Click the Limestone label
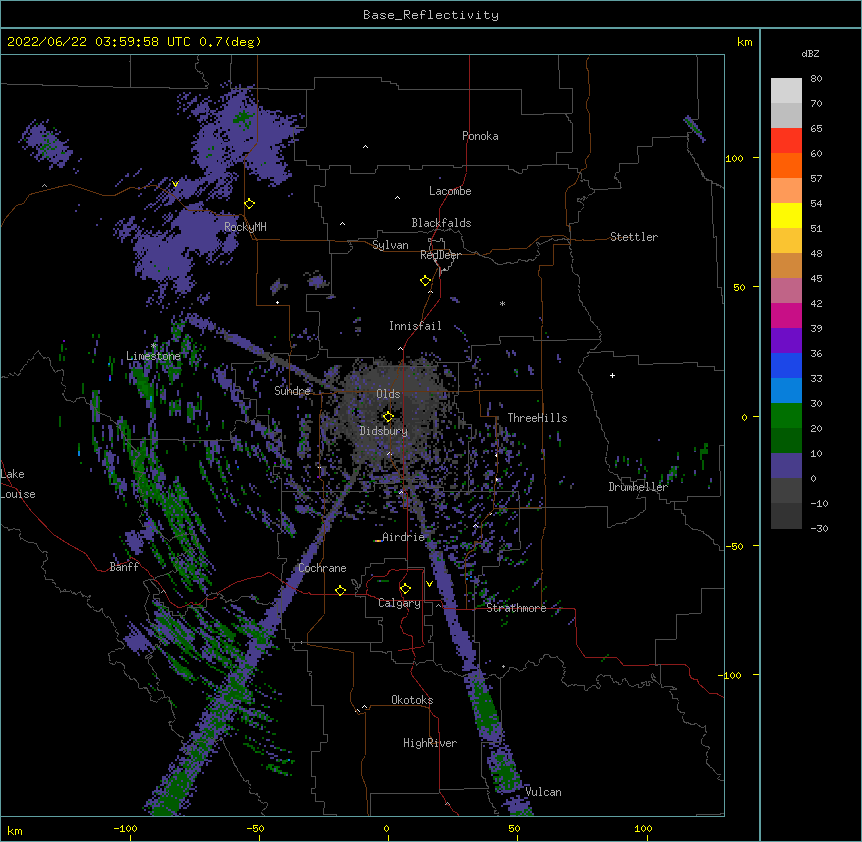 (153, 356)
